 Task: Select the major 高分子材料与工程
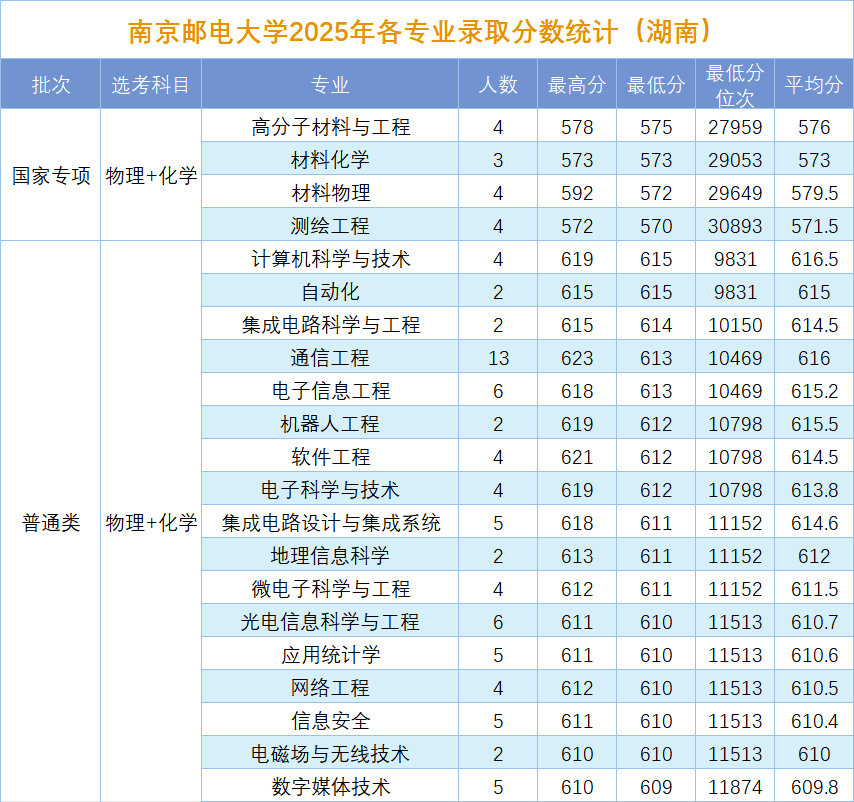coord(330,127)
